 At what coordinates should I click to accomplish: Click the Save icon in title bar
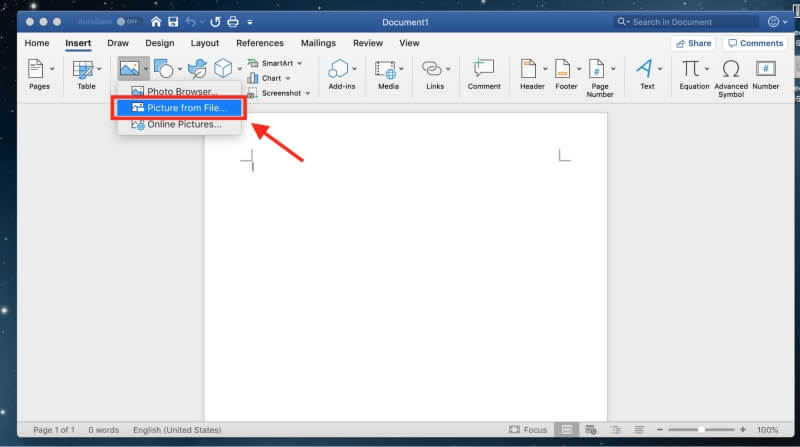[x=173, y=21]
